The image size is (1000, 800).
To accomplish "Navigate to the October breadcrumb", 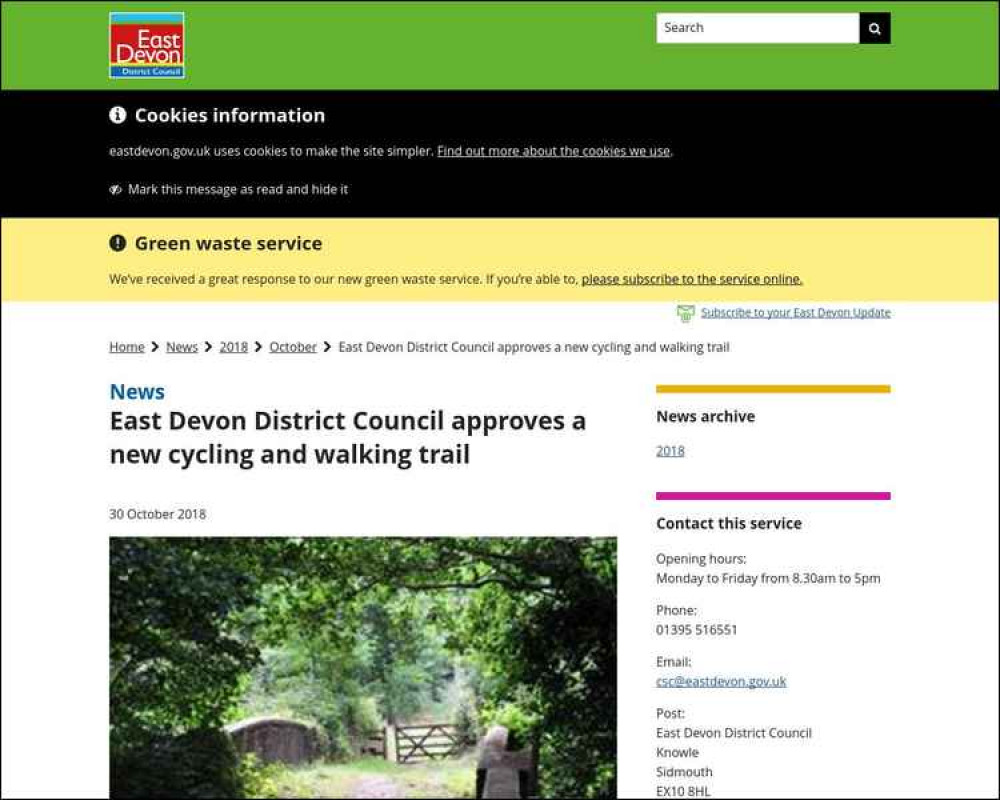I will (293, 347).
